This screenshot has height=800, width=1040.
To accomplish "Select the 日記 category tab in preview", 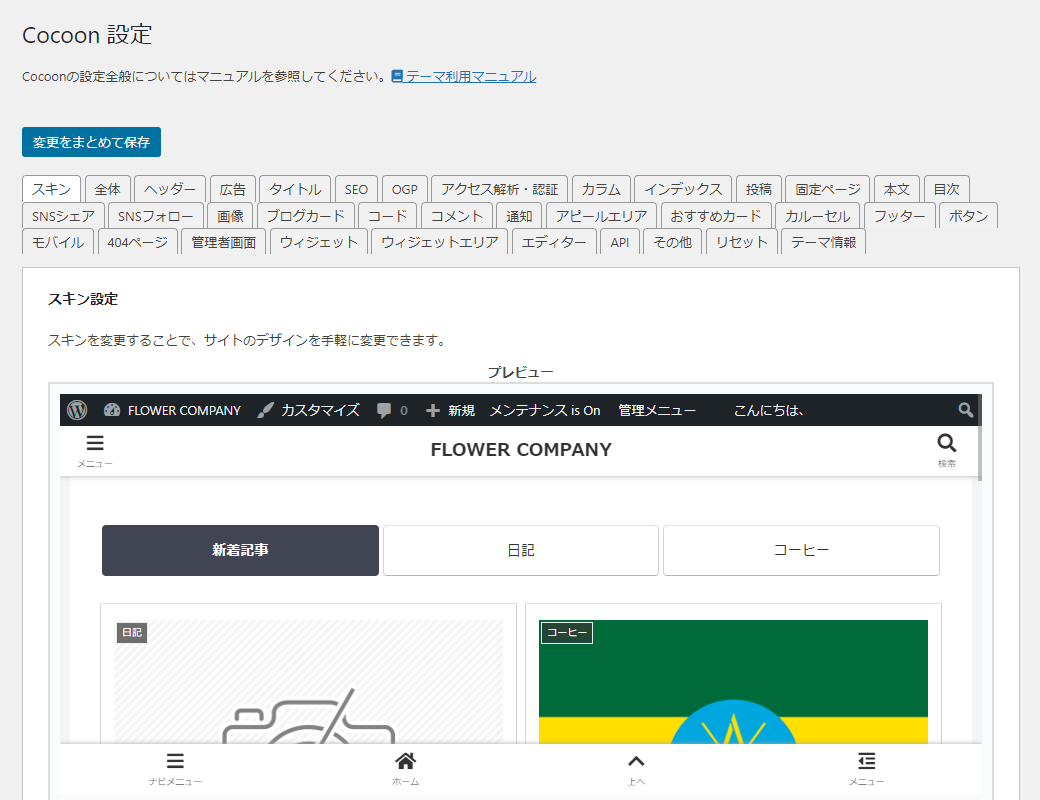I will [x=520, y=550].
